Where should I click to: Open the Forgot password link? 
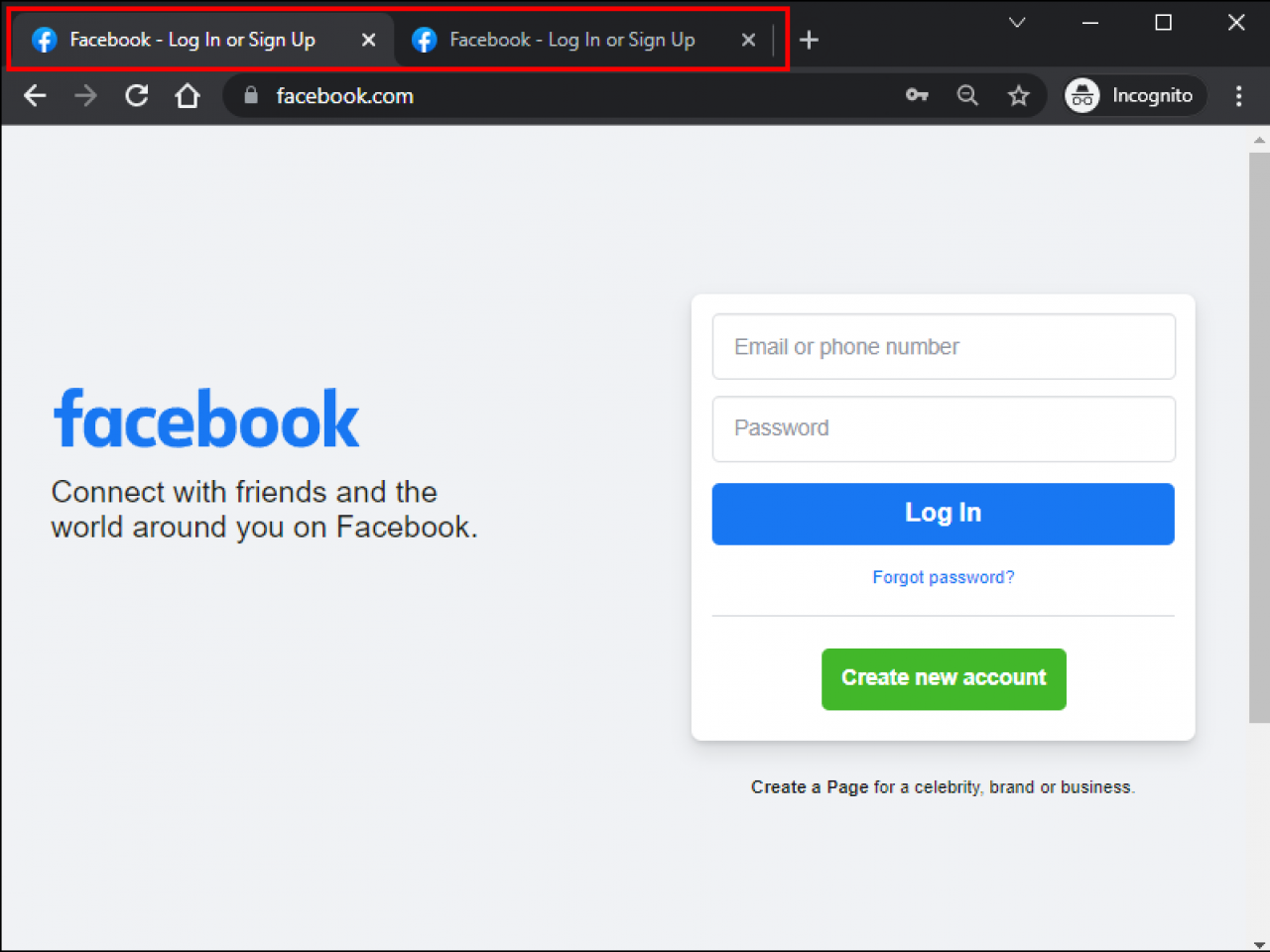tap(943, 577)
